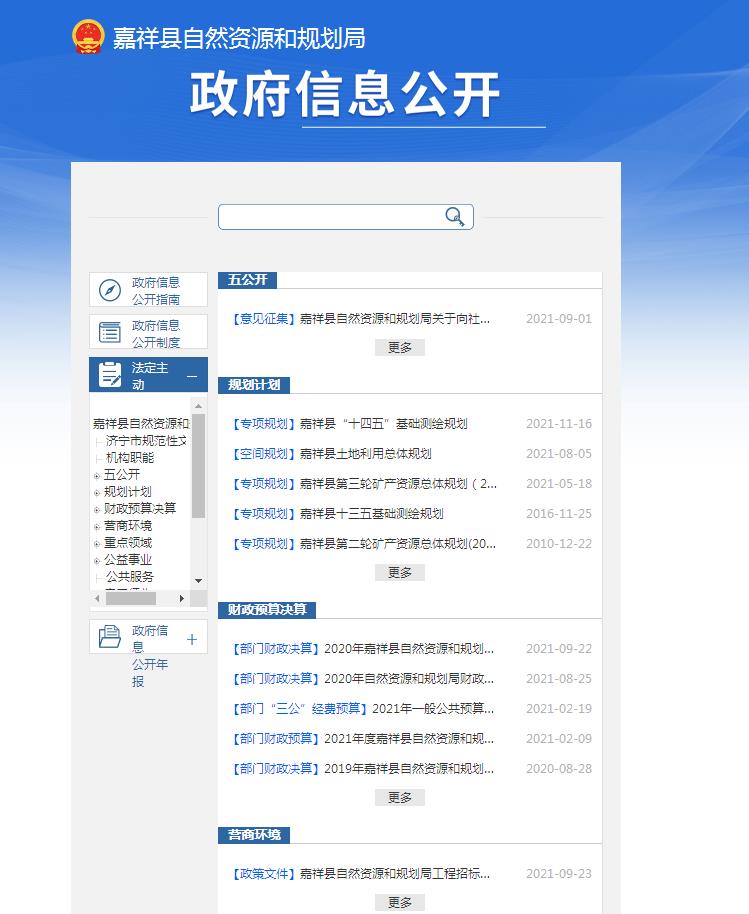749x914 pixels.
Task: Select root node 嘉祥县自然资源和
Action: pos(141,423)
